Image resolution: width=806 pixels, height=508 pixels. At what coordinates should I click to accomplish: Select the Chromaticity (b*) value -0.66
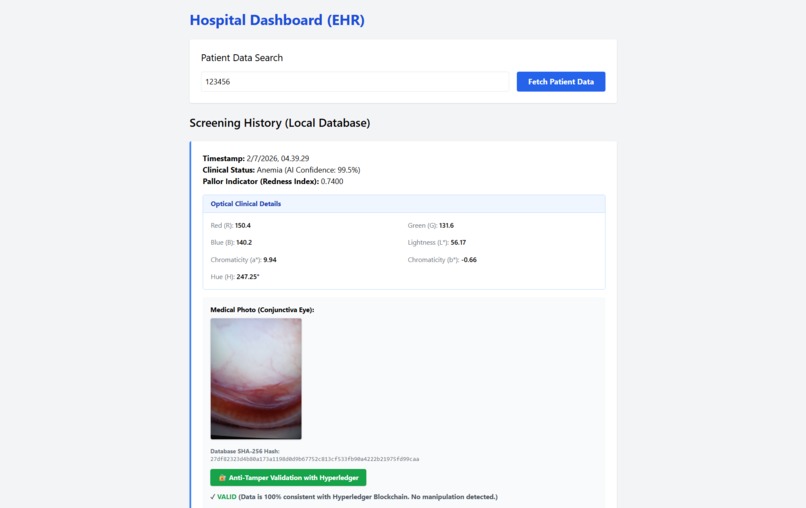pos(469,260)
